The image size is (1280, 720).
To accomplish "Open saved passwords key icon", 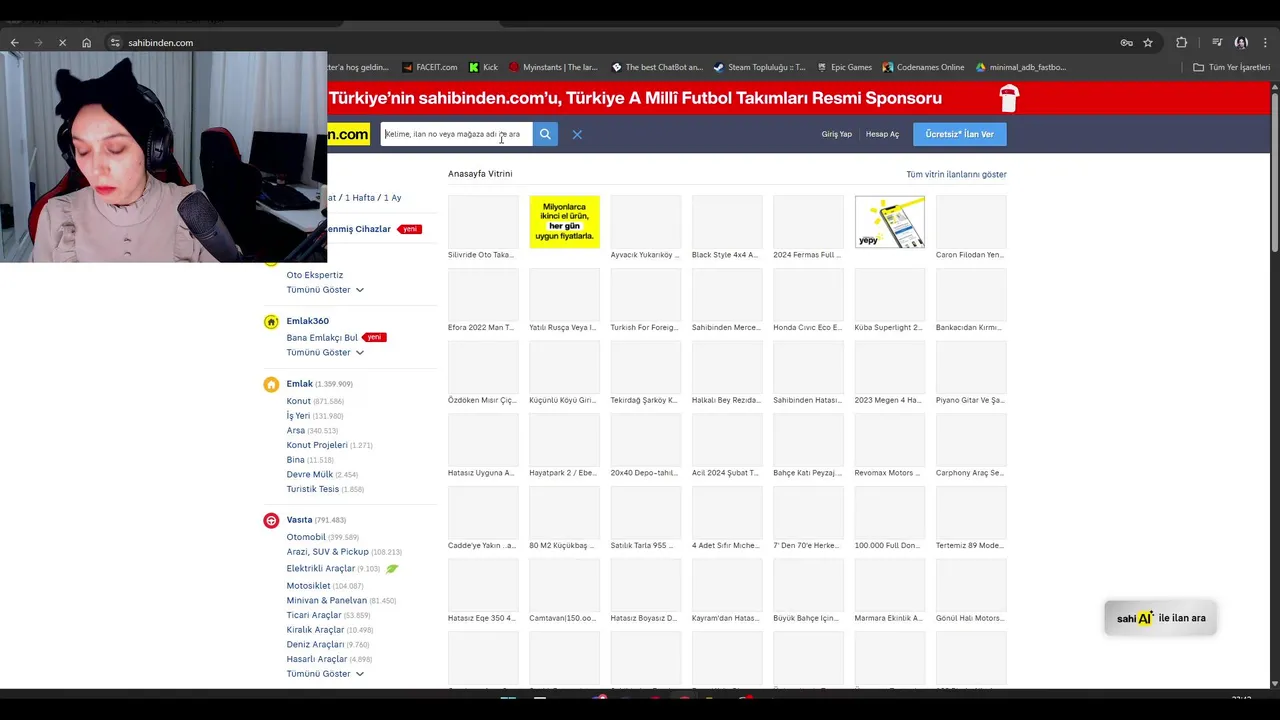I will pyautogui.click(x=1126, y=43).
